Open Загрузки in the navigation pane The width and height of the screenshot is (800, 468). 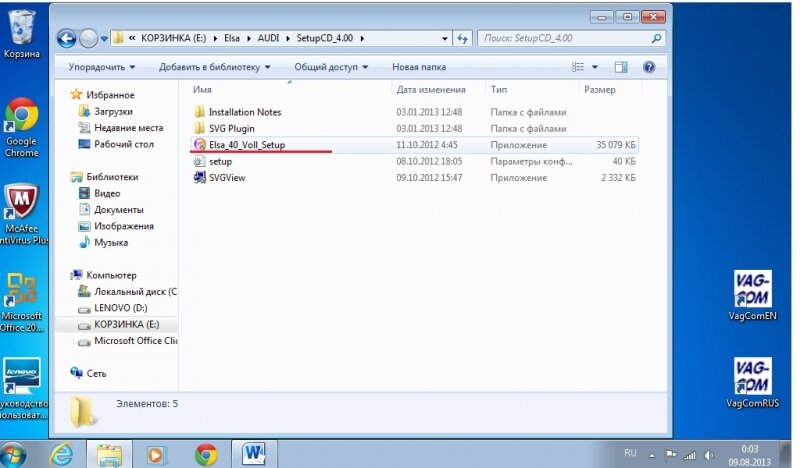coord(113,111)
